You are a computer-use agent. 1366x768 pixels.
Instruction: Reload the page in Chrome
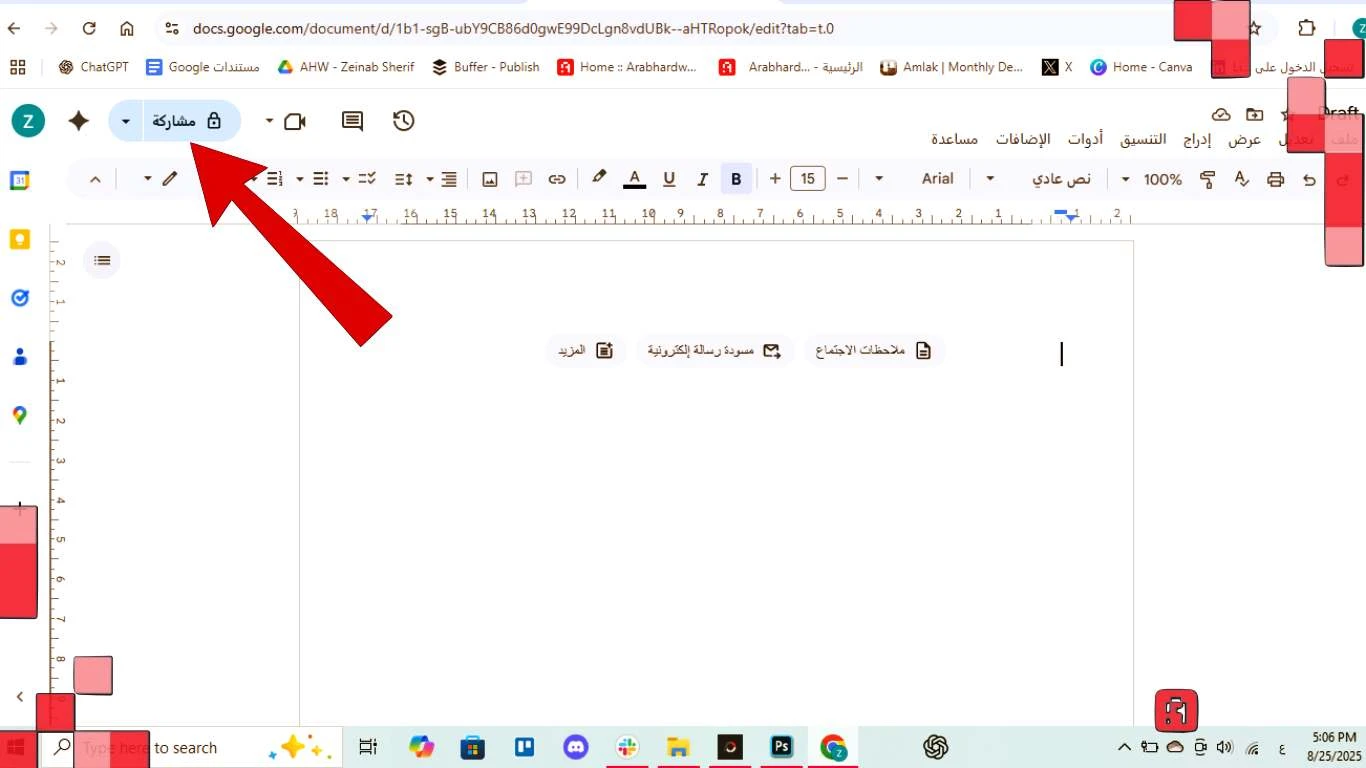[x=89, y=28]
